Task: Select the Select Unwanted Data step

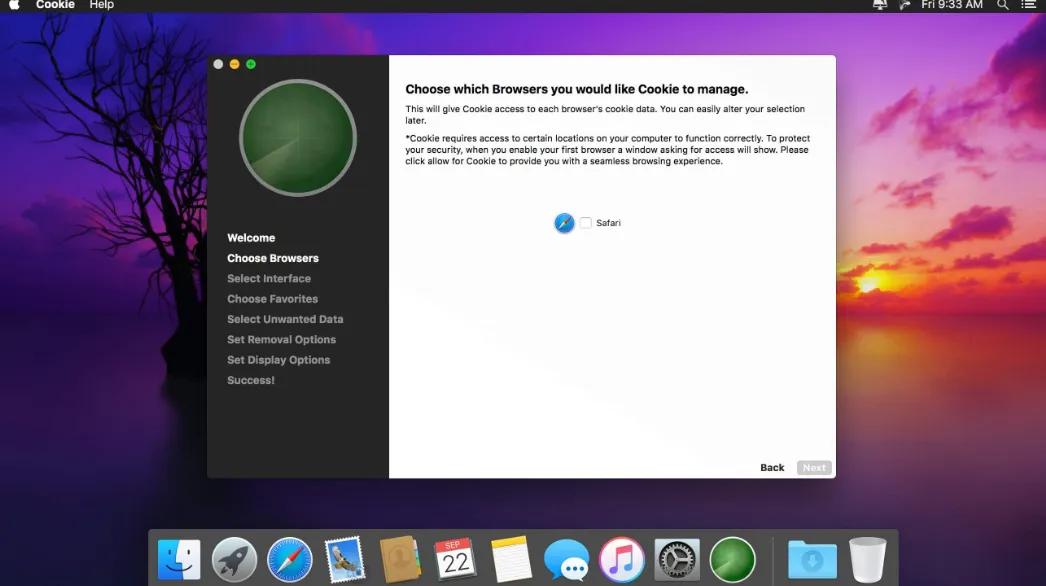Action: point(285,319)
